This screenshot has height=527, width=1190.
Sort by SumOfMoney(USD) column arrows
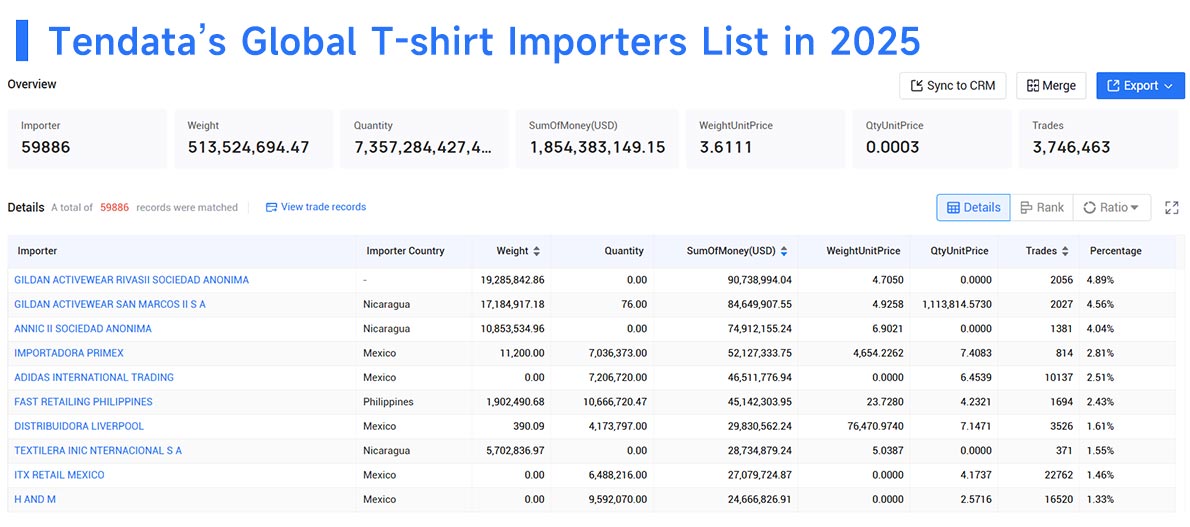(x=783, y=251)
